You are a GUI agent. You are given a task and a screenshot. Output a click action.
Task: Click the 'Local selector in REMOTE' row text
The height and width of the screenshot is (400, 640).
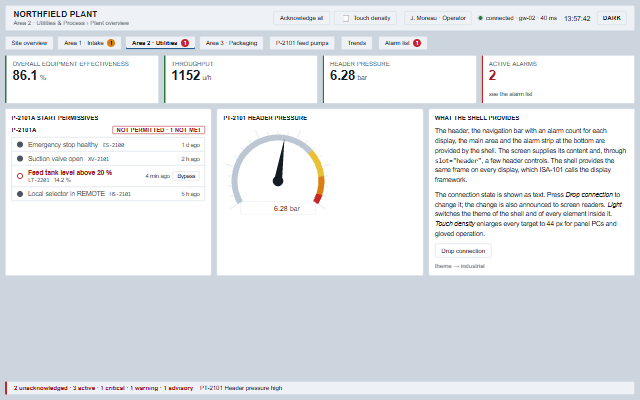click(x=66, y=193)
